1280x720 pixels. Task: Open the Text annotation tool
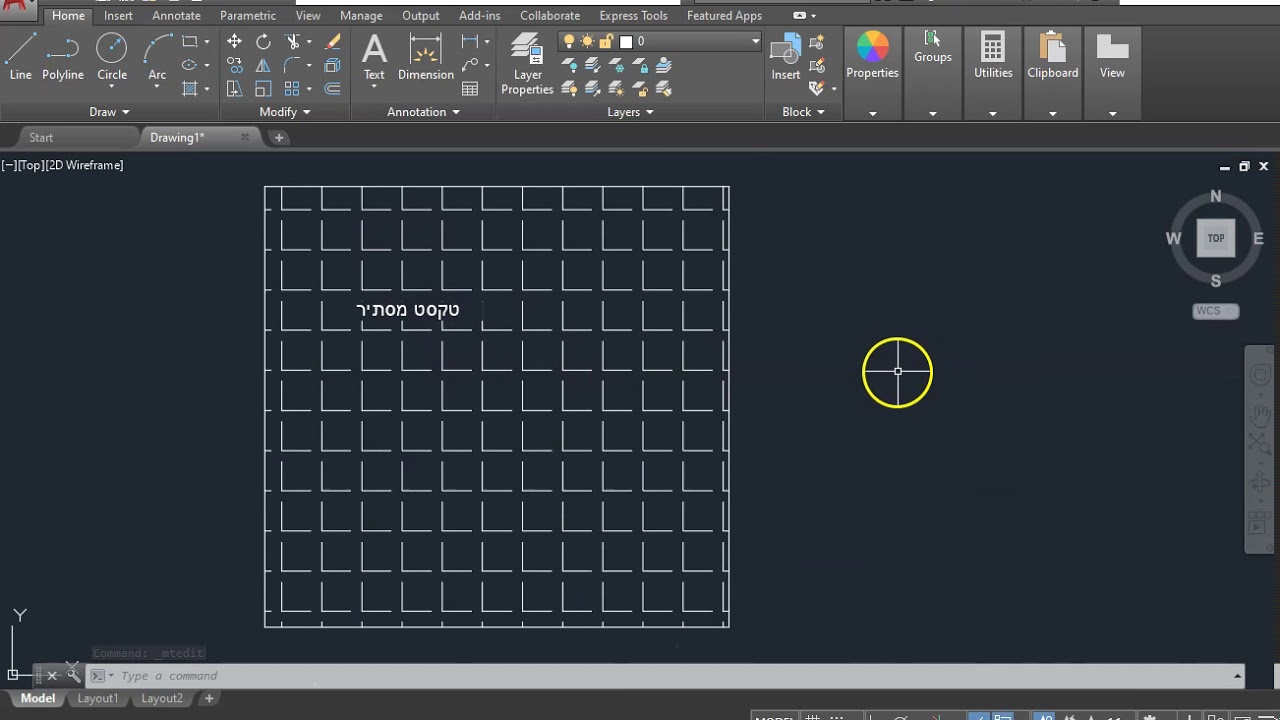pyautogui.click(x=374, y=56)
